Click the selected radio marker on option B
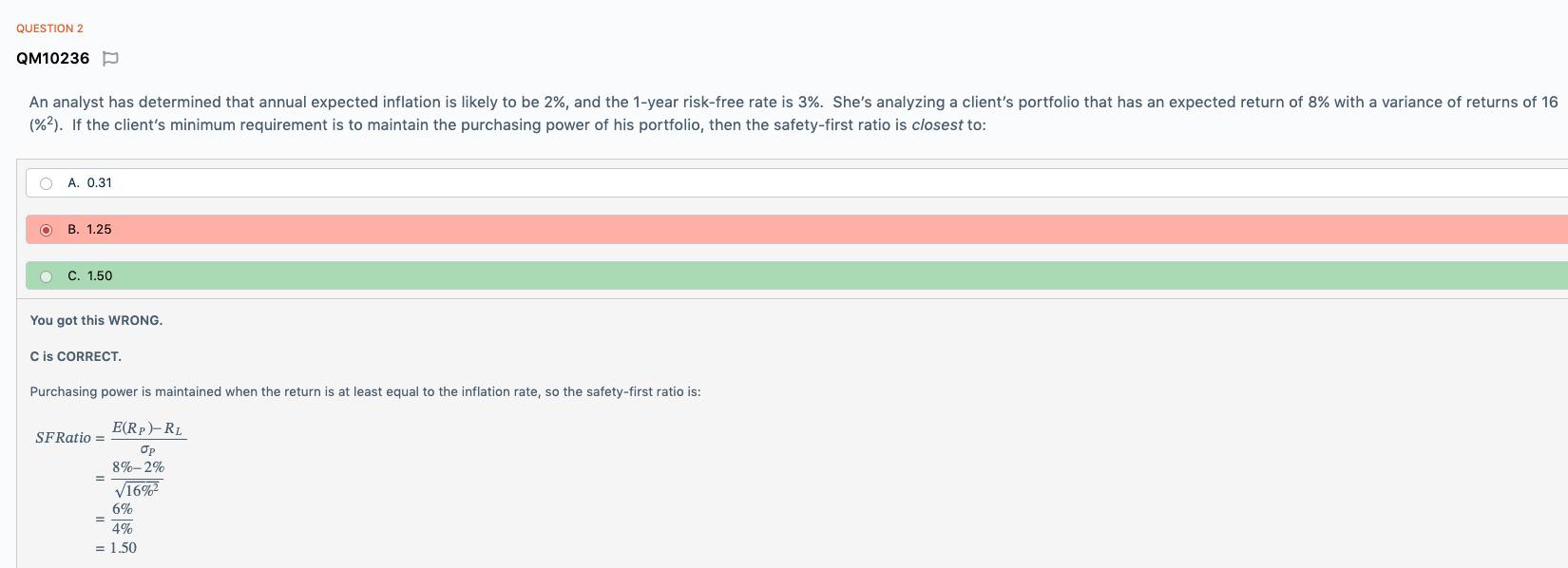The height and width of the screenshot is (568, 1568). coord(46,229)
